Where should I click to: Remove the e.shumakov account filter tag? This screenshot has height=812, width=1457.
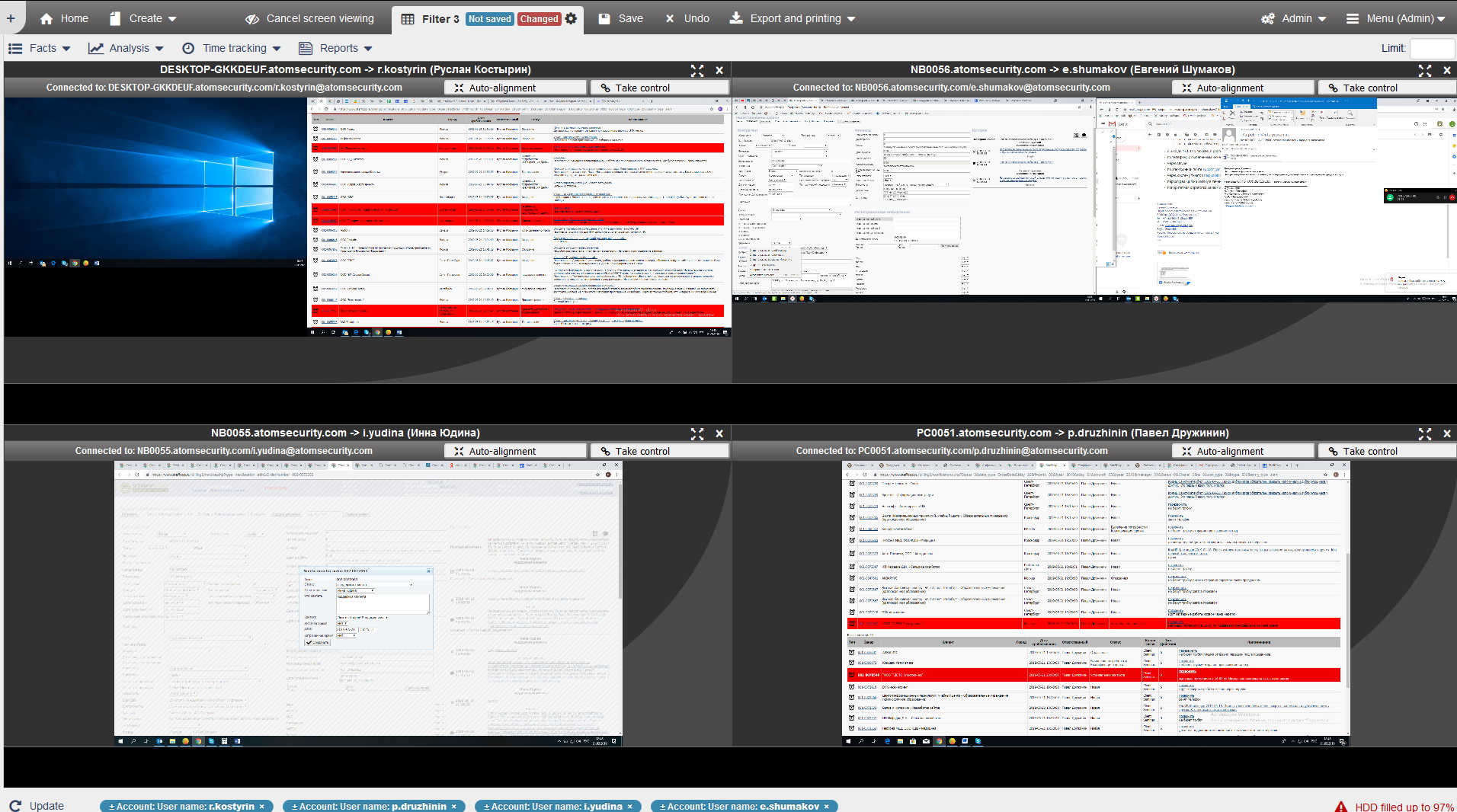(x=827, y=806)
